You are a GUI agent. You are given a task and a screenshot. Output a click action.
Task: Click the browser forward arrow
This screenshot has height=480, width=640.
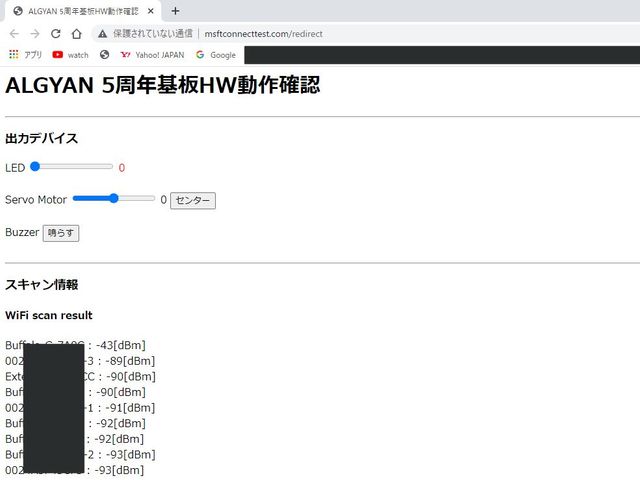tap(35, 33)
